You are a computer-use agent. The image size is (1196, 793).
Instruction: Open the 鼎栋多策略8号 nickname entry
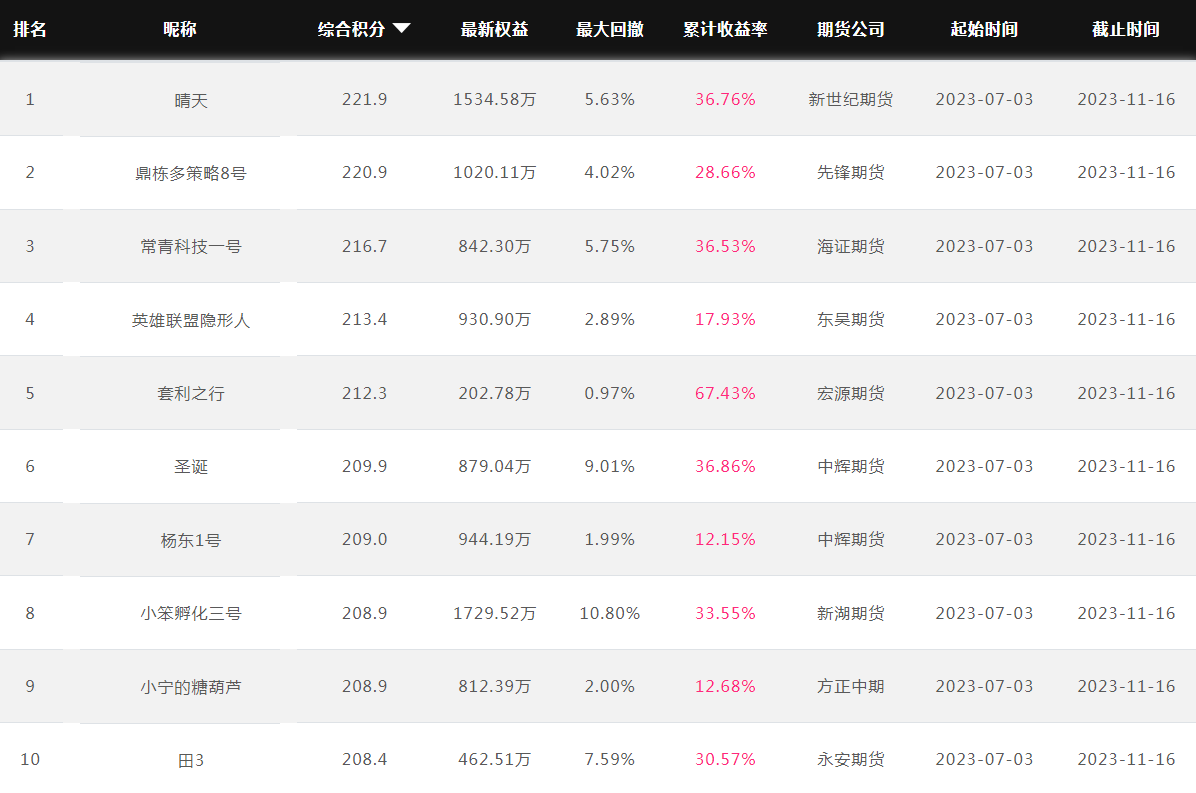click(x=191, y=173)
